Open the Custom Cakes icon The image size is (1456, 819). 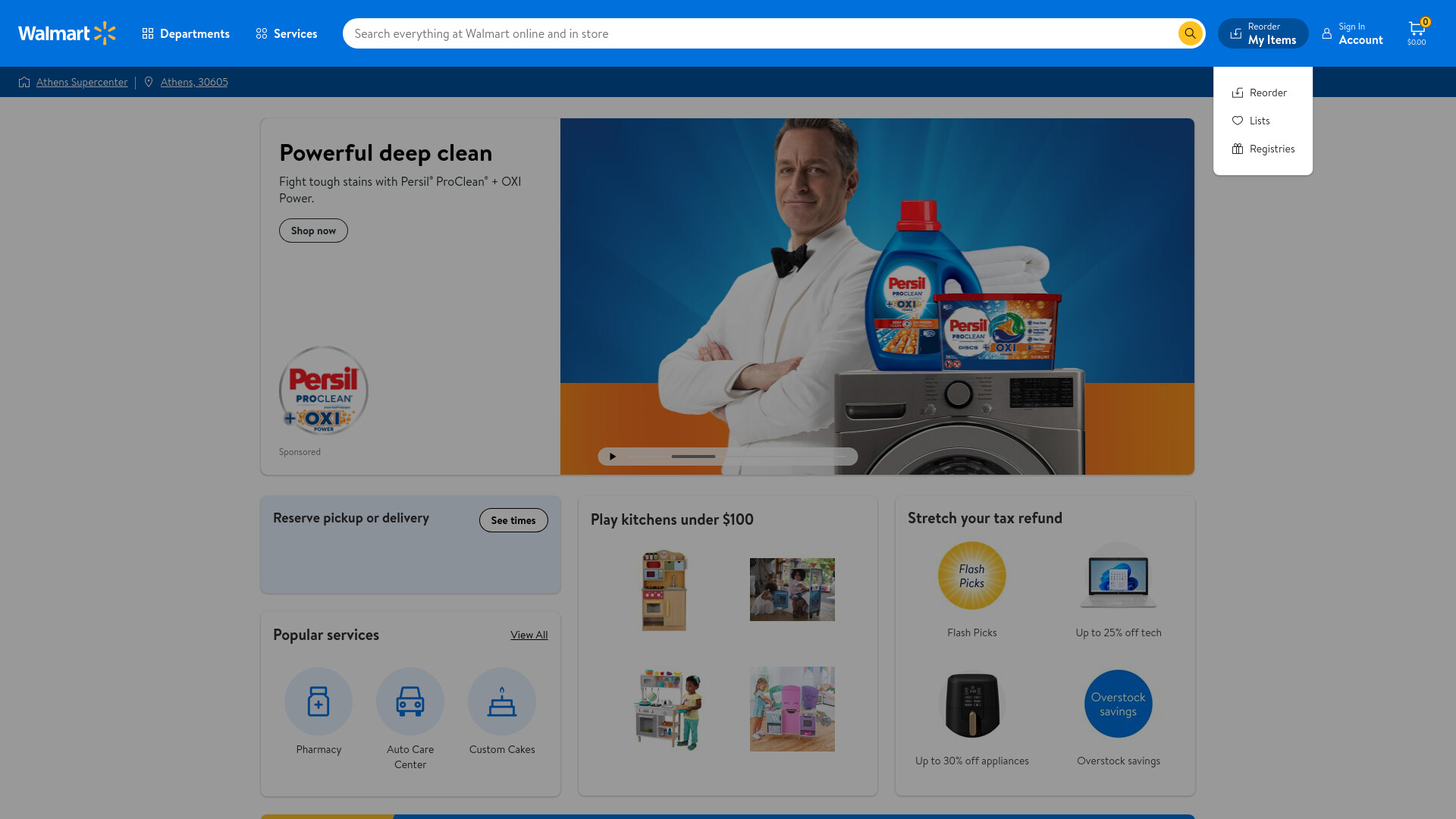pyautogui.click(x=502, y=701)
